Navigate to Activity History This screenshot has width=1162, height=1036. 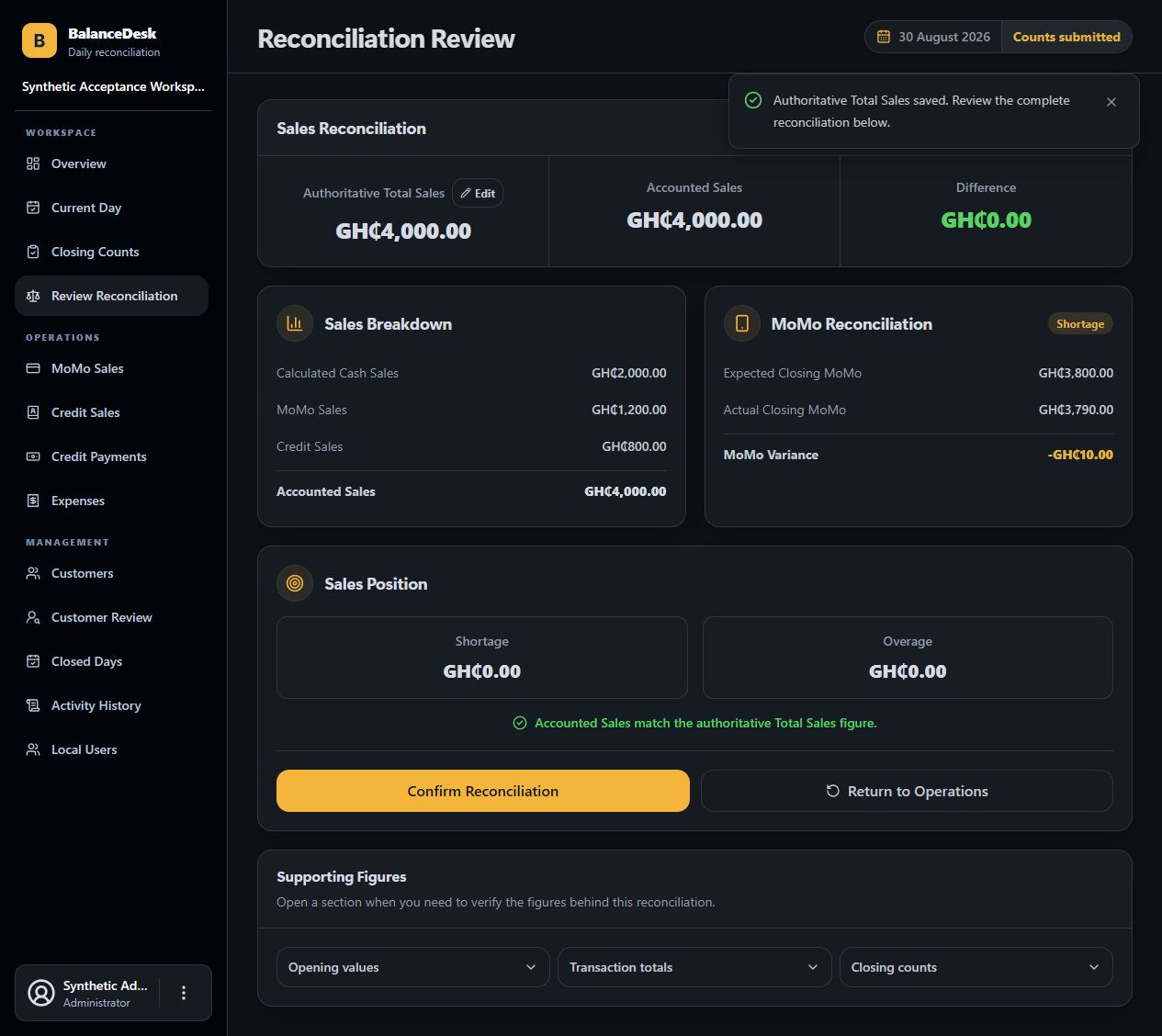click(111, 705)
